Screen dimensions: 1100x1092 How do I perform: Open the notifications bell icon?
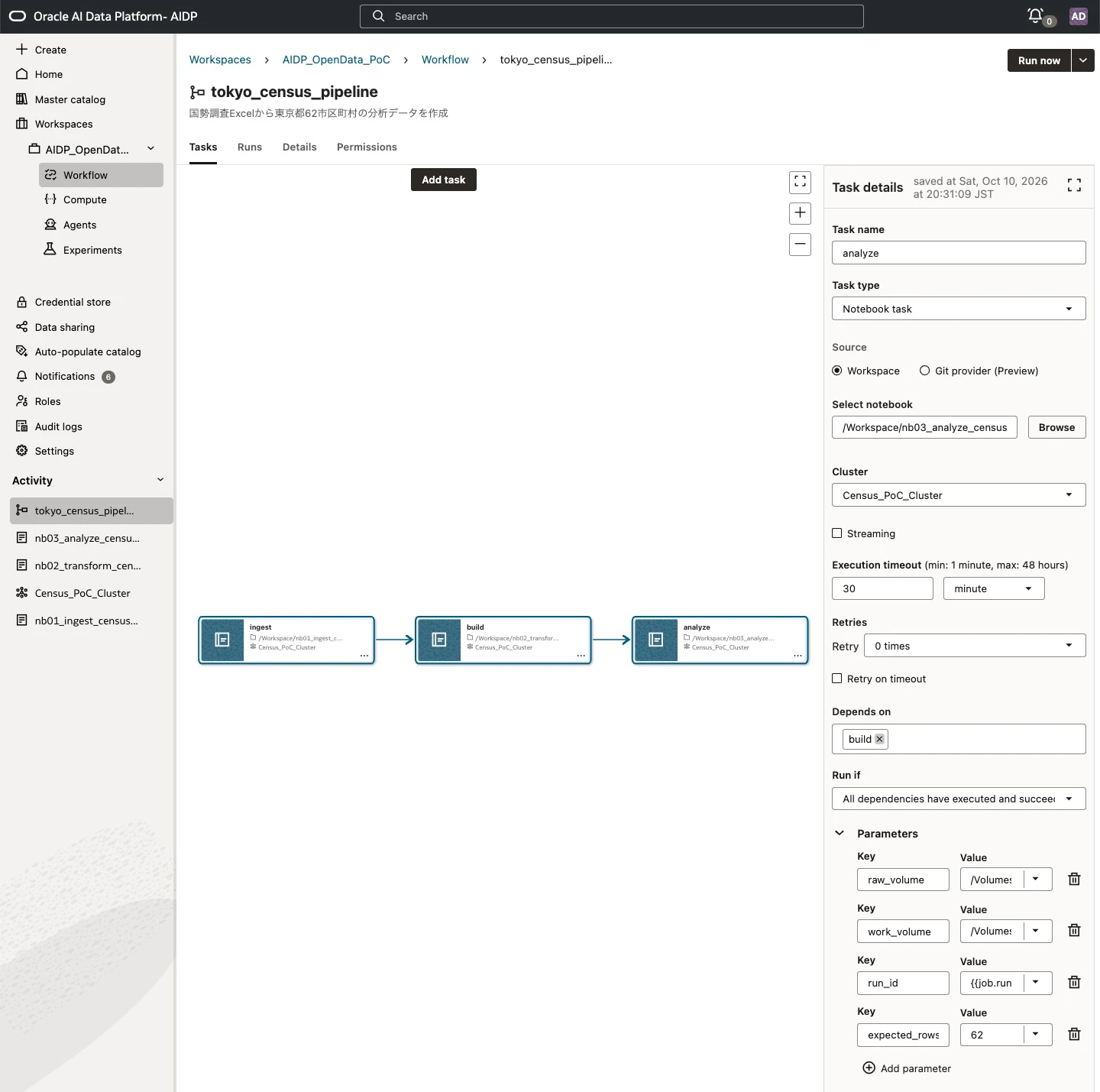coord(1036,16)
